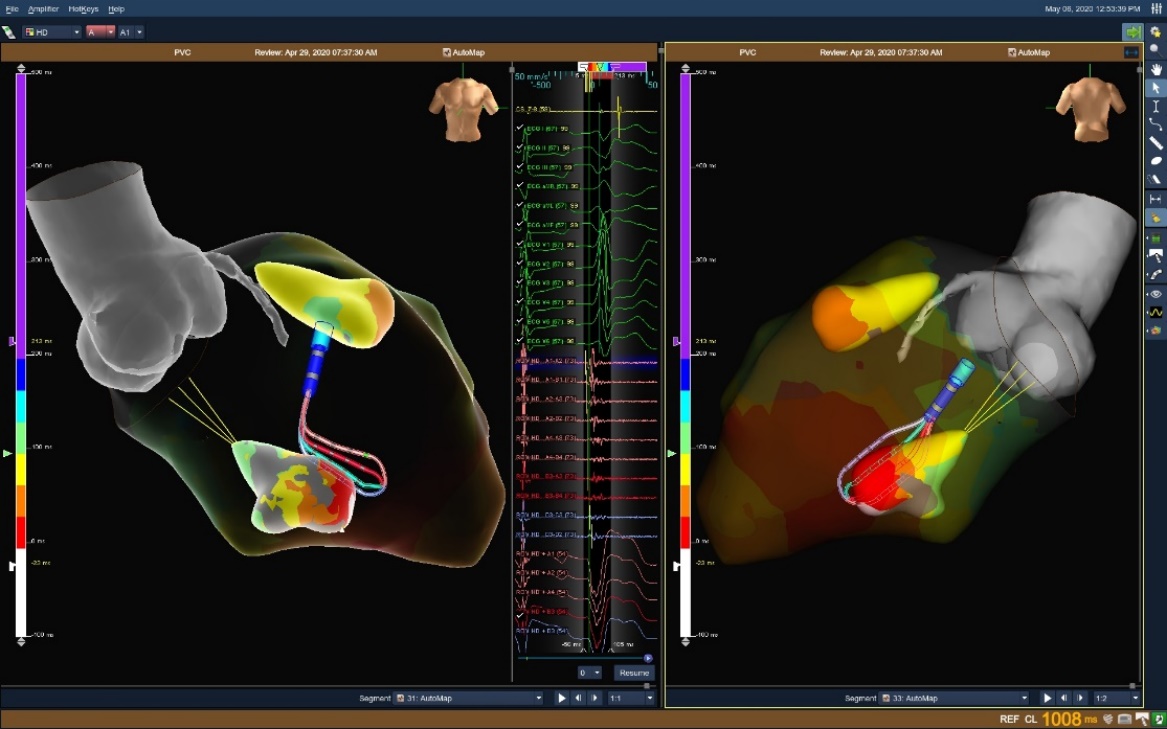Image resolution: width=1167 pixels, height=729 pixels.
Task: Play the left view segment
Action: coord(562,698)
